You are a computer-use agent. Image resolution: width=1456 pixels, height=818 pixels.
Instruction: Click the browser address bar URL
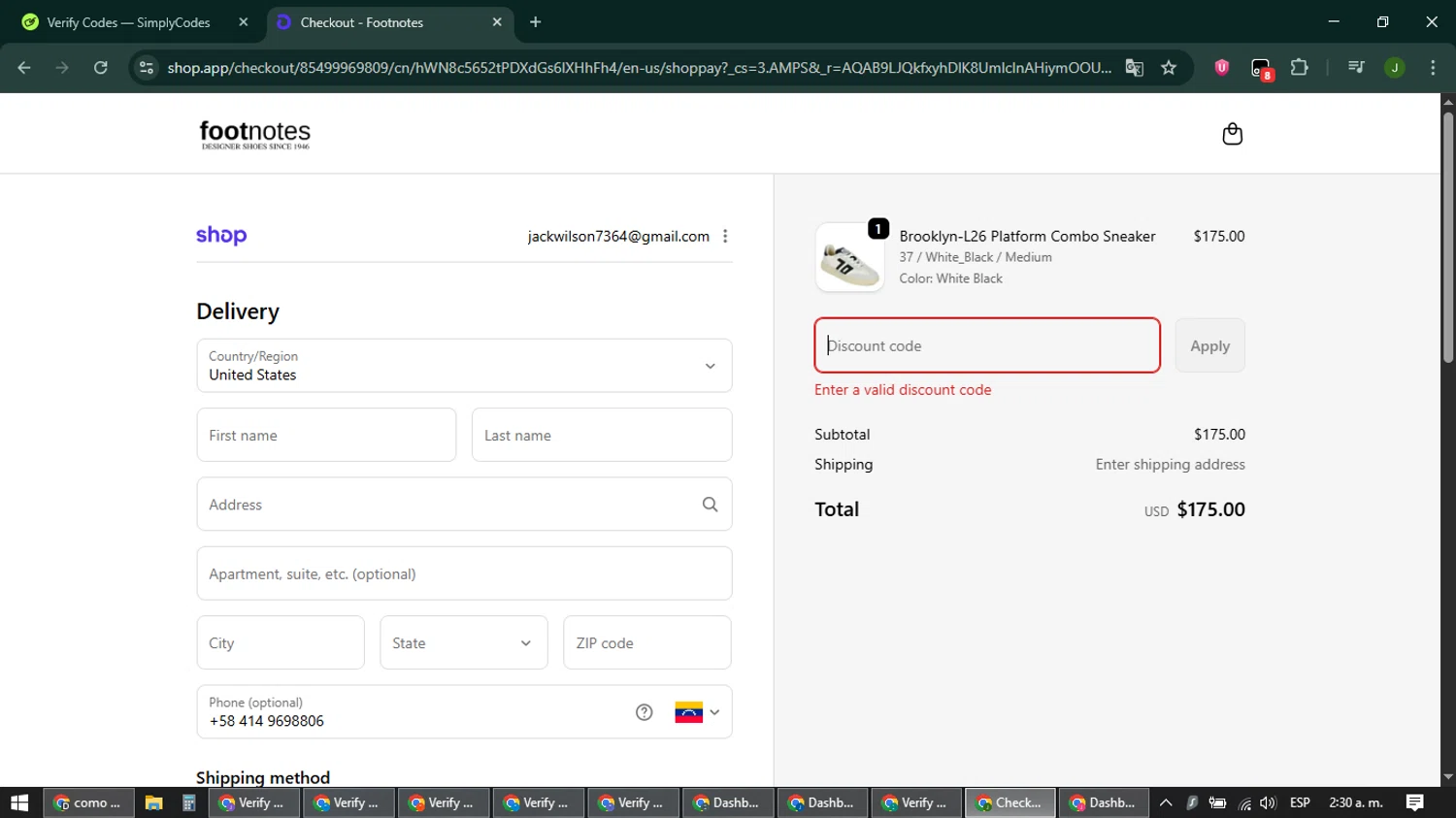click(640, 67)
